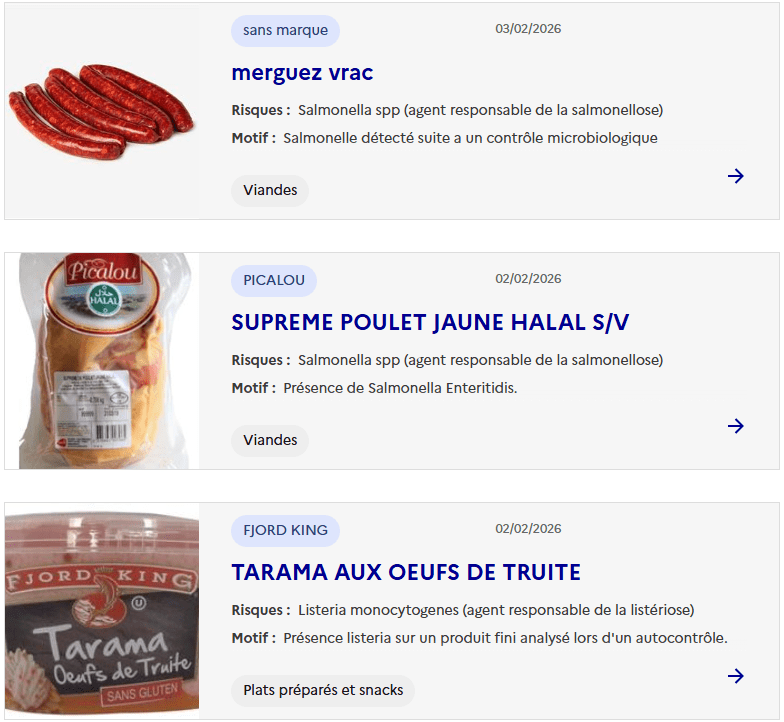View the merguez sausages product image
784x722 pixels.
[x=102, y=111]
